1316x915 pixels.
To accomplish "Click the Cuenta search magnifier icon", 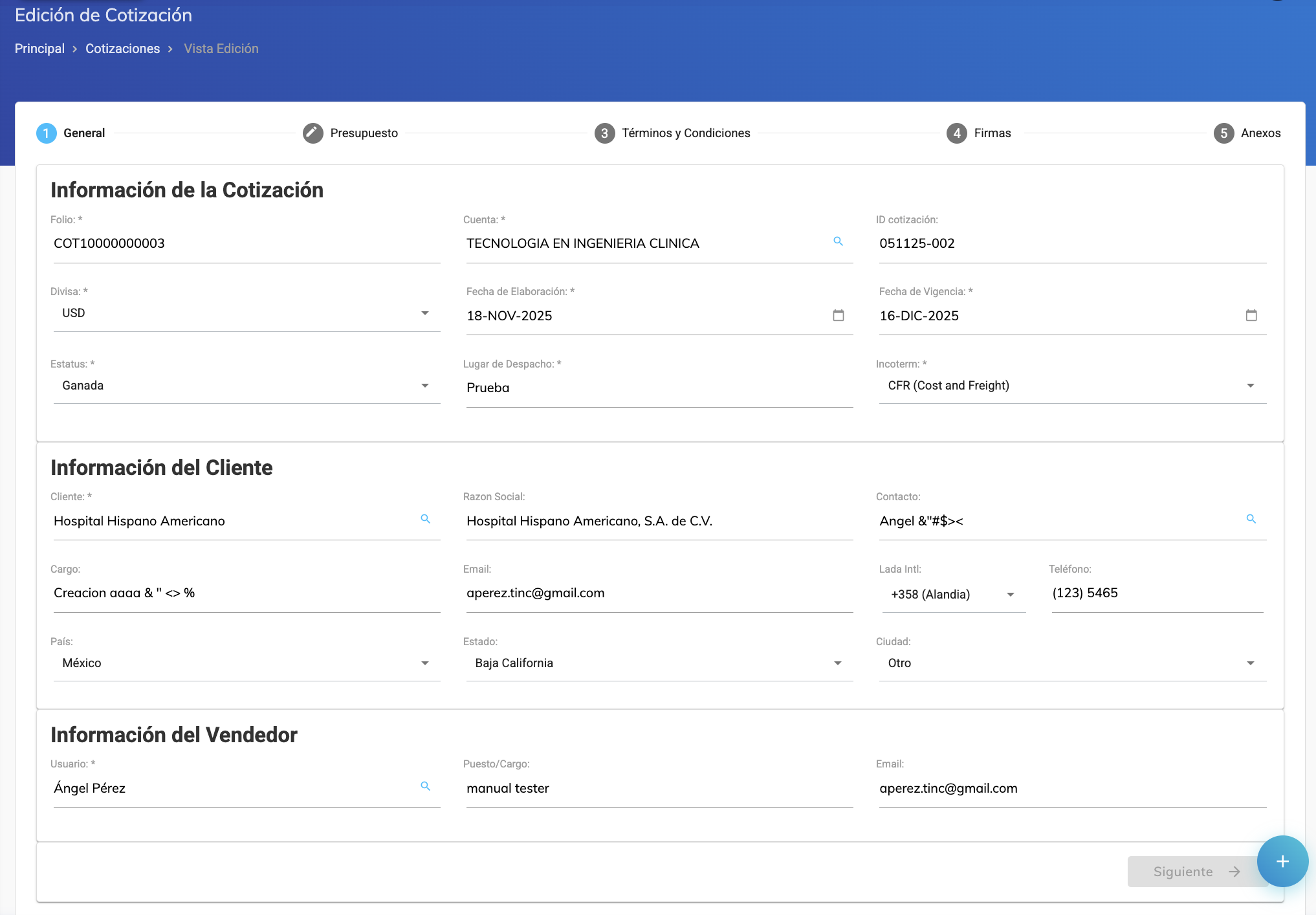I will tap(838, 241).
